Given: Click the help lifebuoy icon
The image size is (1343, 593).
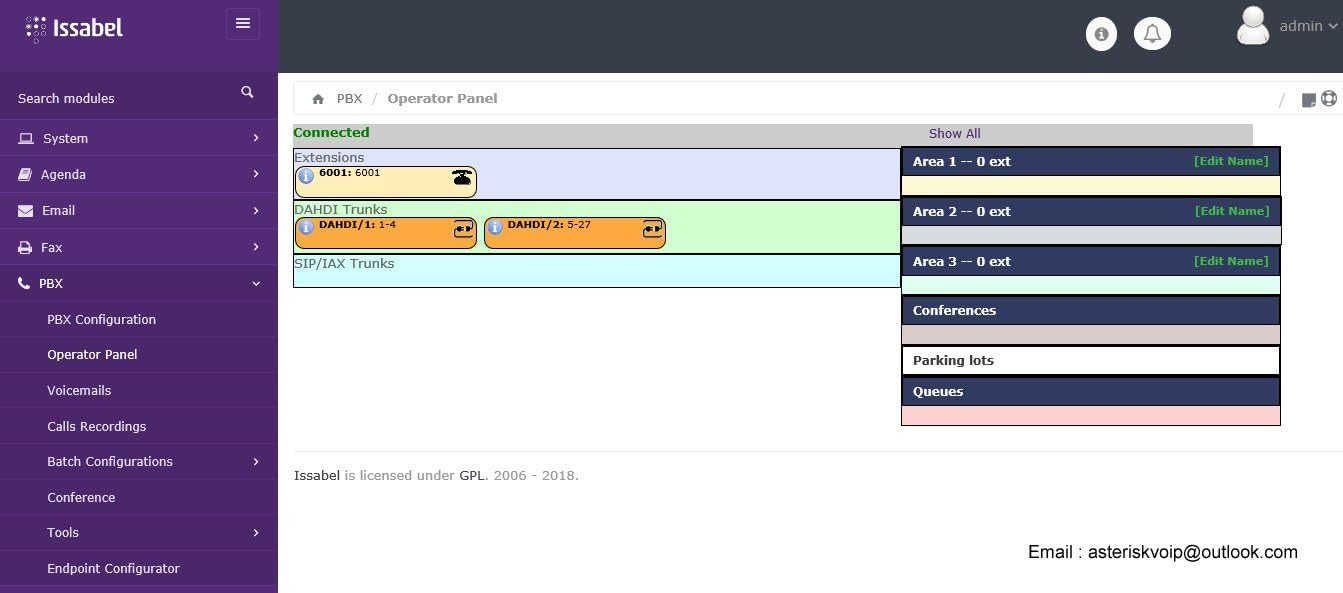Looking at the screenshot, I should (1328, 98).
